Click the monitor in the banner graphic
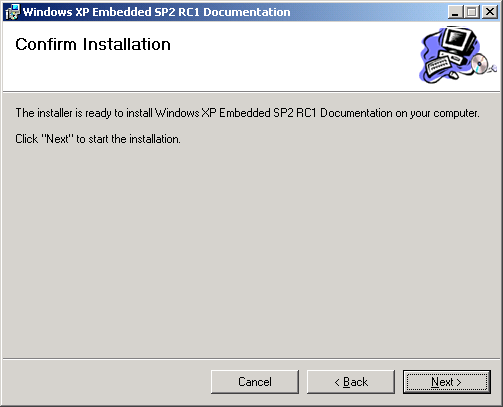Screen dimensions: 503x407 click(458, 42)
